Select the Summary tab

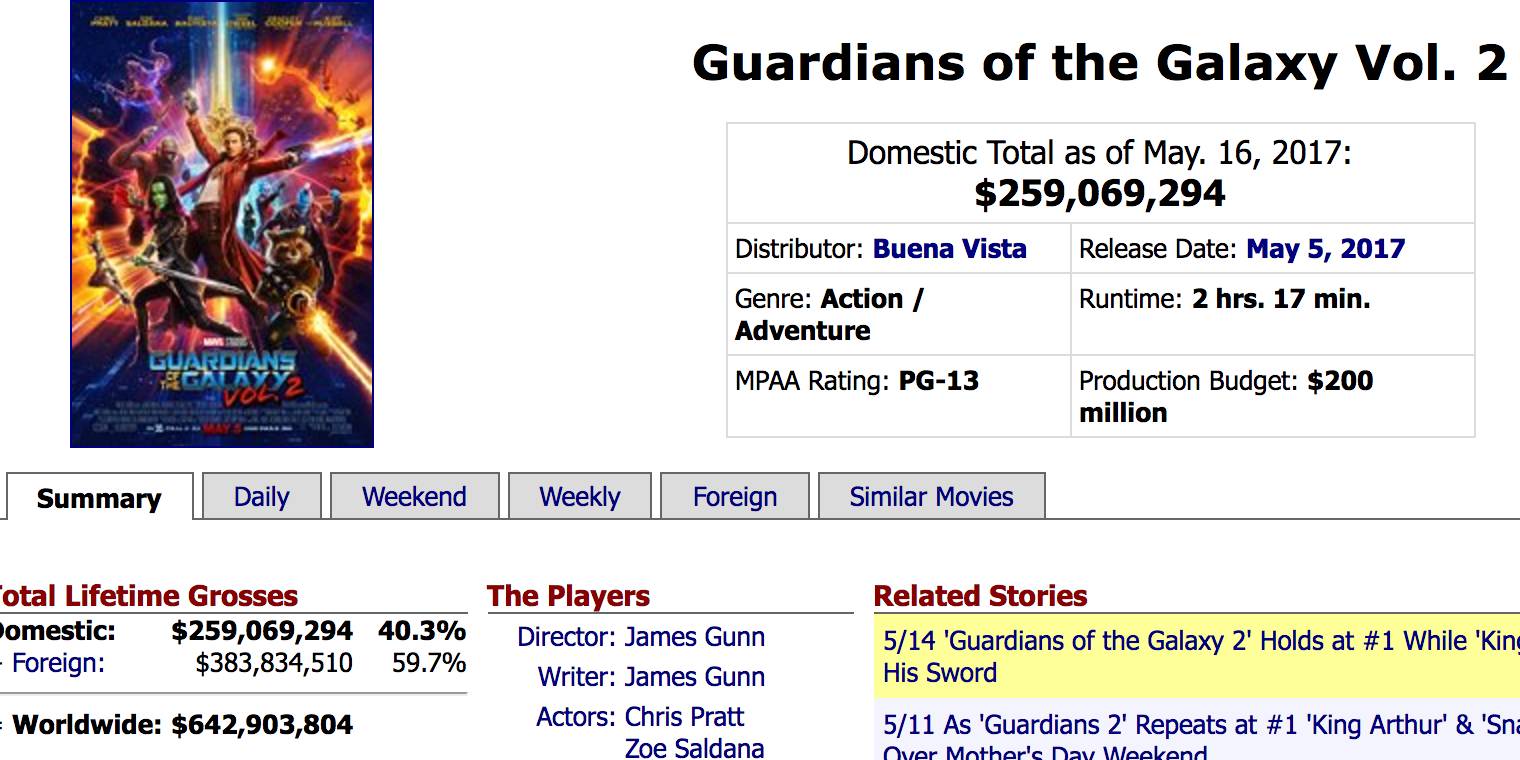click(x=99, y=498)
